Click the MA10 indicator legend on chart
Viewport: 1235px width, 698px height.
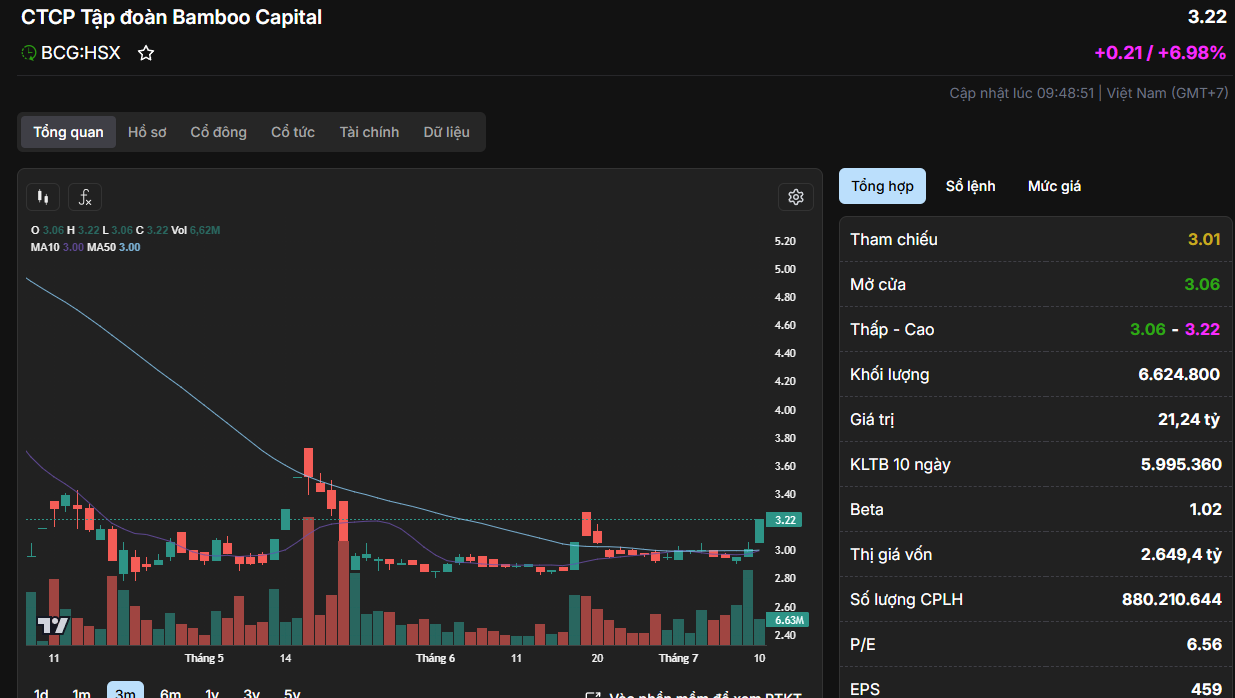57,247
